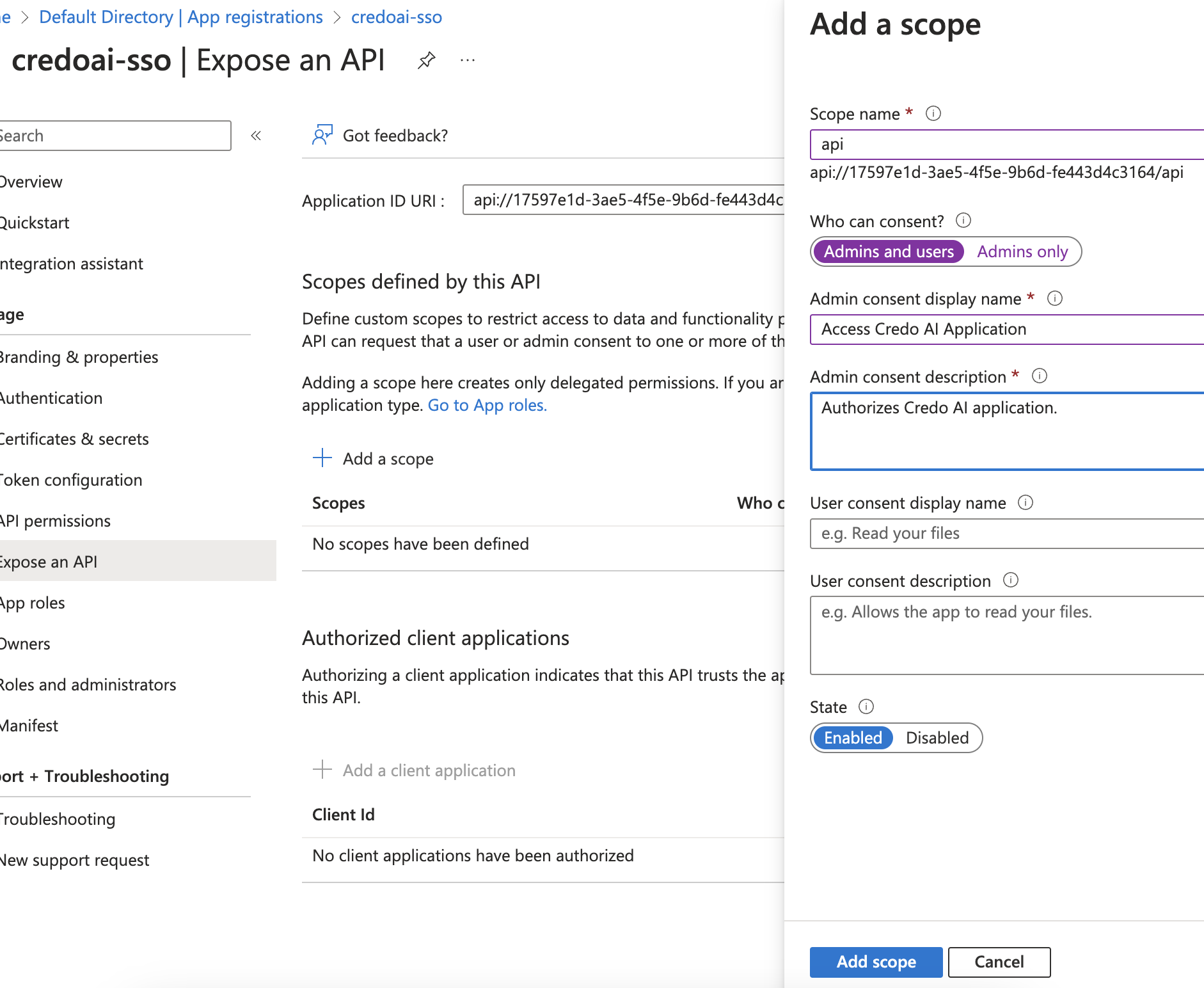Screen dimensions: 1204x988
Task: Click the scope URI text below Scope name
Action: (x=996, y=173)
